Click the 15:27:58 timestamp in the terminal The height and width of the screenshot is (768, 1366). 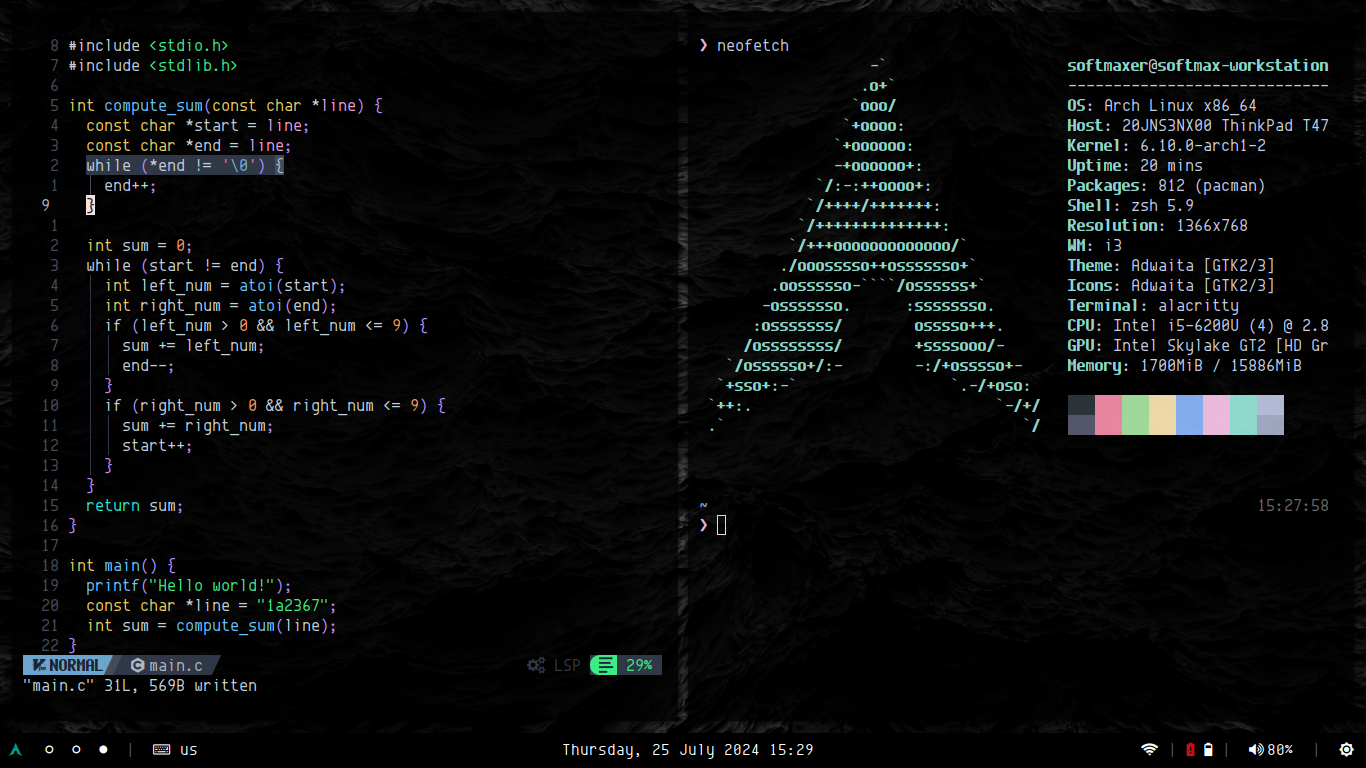[x=1293, y=505]
